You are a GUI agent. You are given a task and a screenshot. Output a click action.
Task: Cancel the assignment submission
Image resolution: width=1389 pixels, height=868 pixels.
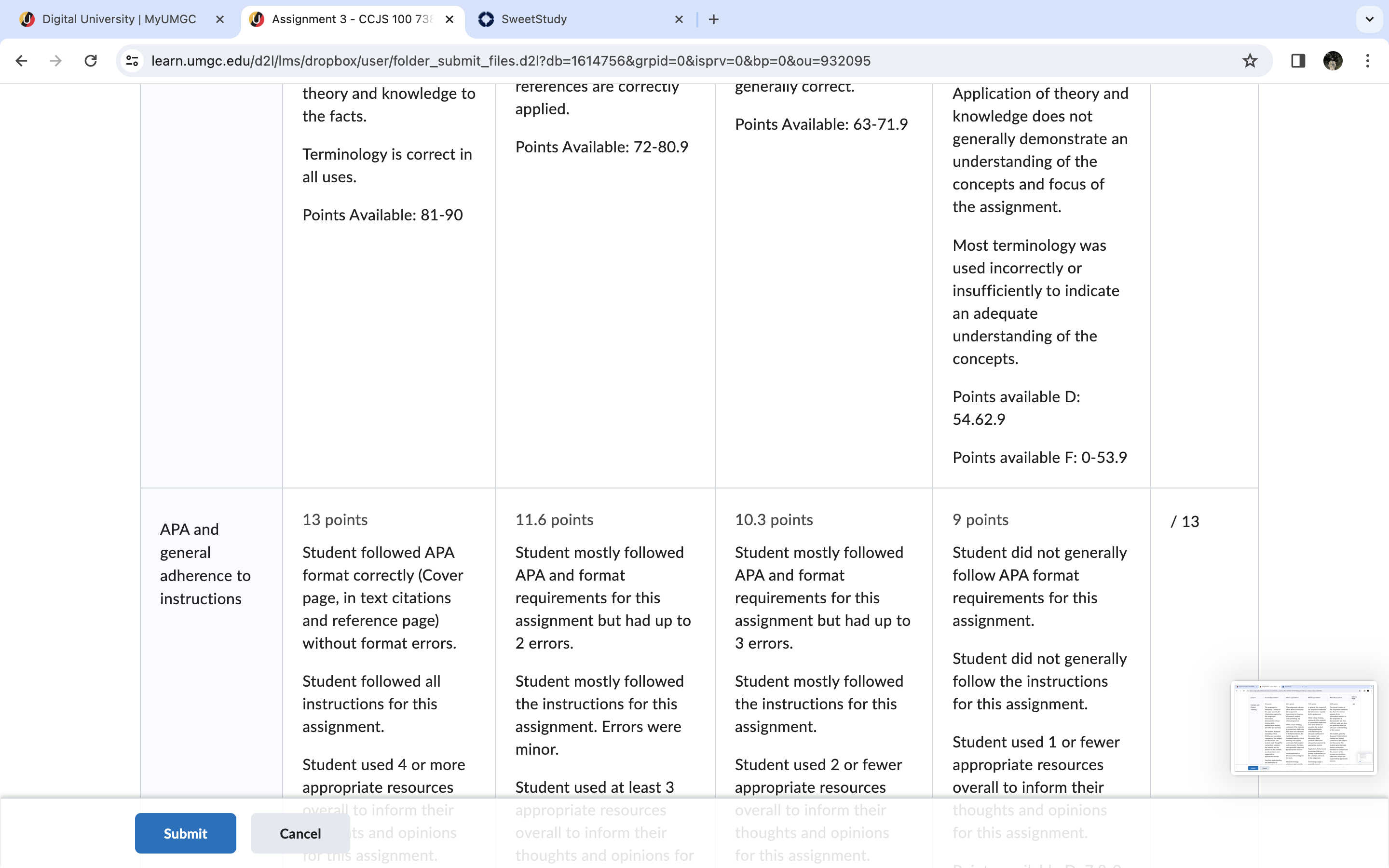pyautogui.click(x=300, y=833)
